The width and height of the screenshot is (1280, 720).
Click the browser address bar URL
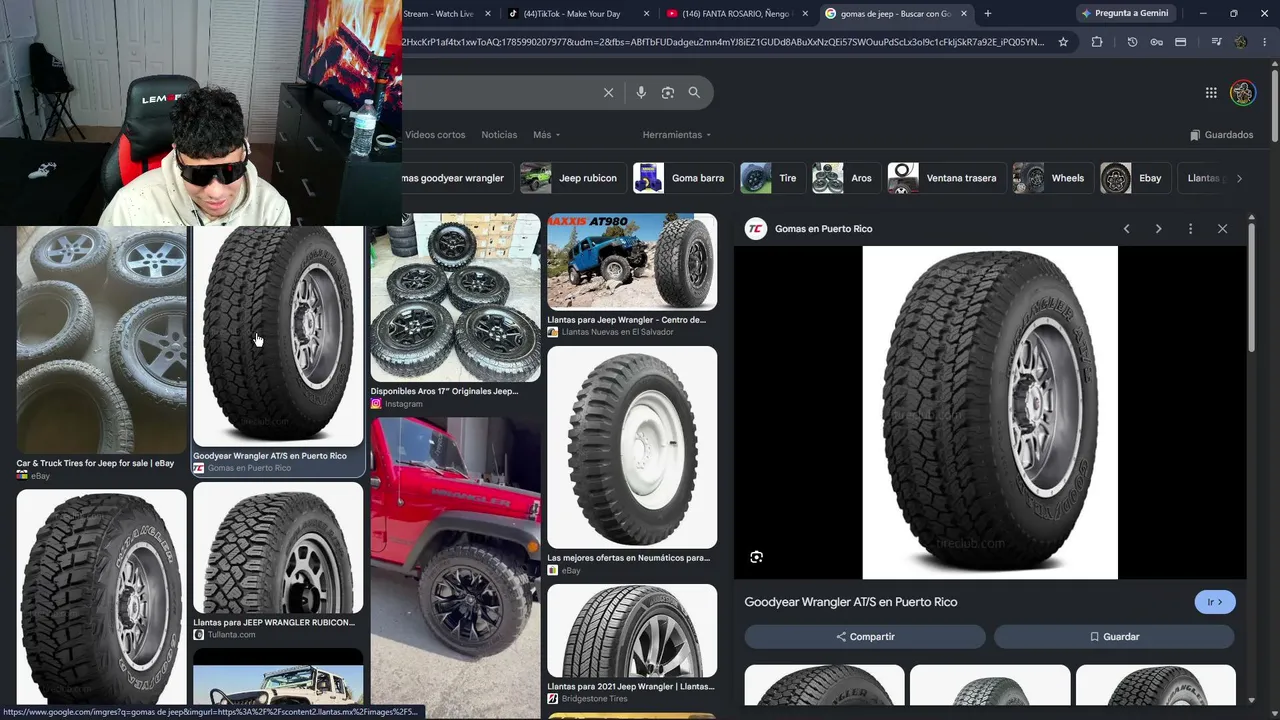pos(724,42)
